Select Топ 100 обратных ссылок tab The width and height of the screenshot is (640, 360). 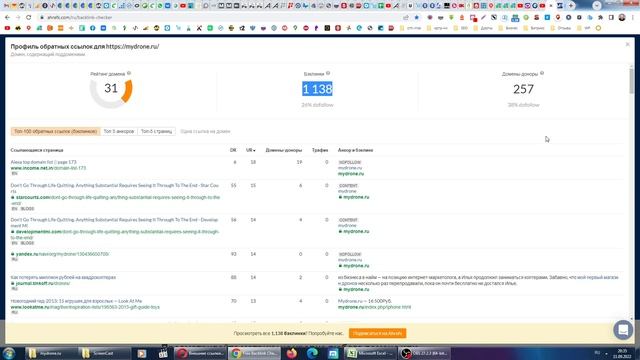(56, 131)
